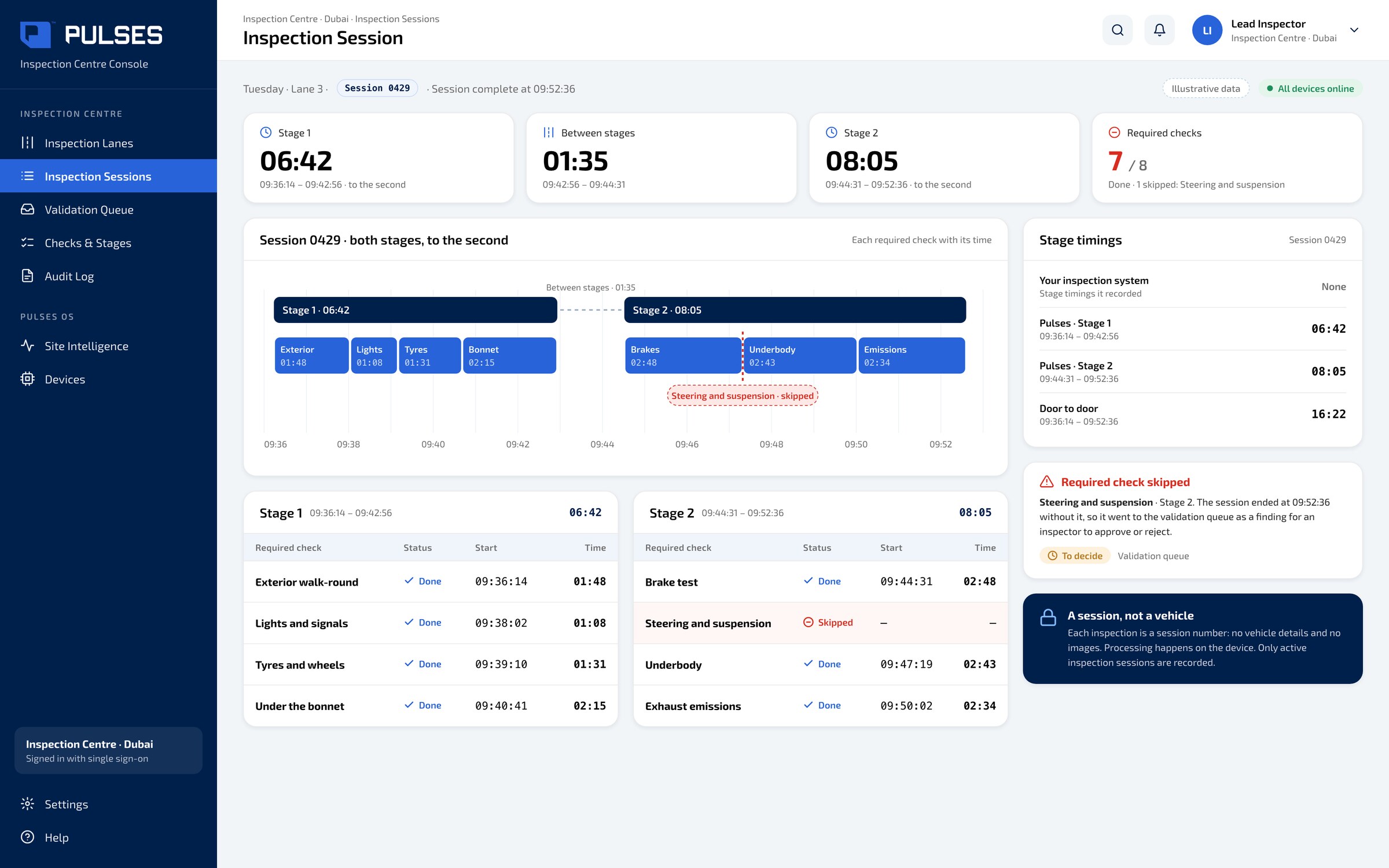Click the Tyres 01:31 timeline block
Viewport: 1389px width, 868px height.
click(x=430, y=356)
